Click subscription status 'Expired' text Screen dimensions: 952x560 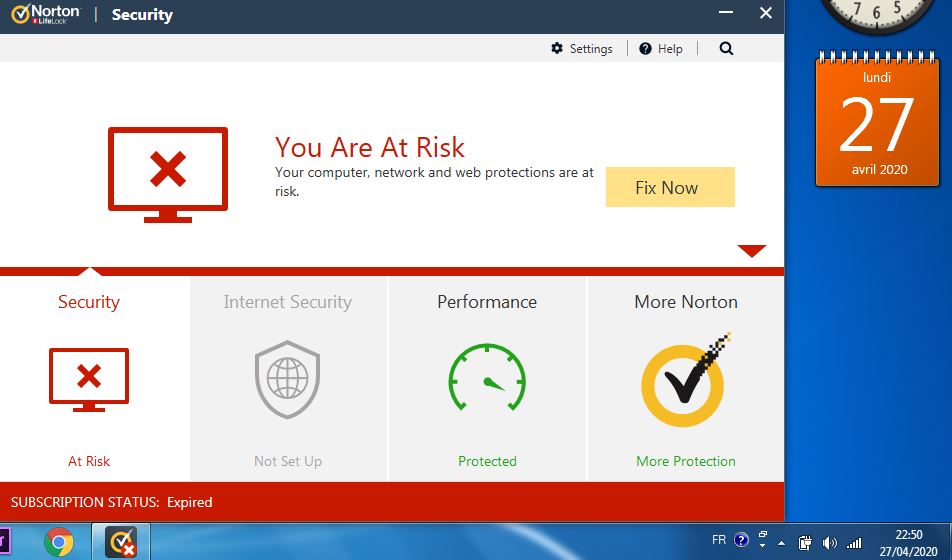click(189, 502)
